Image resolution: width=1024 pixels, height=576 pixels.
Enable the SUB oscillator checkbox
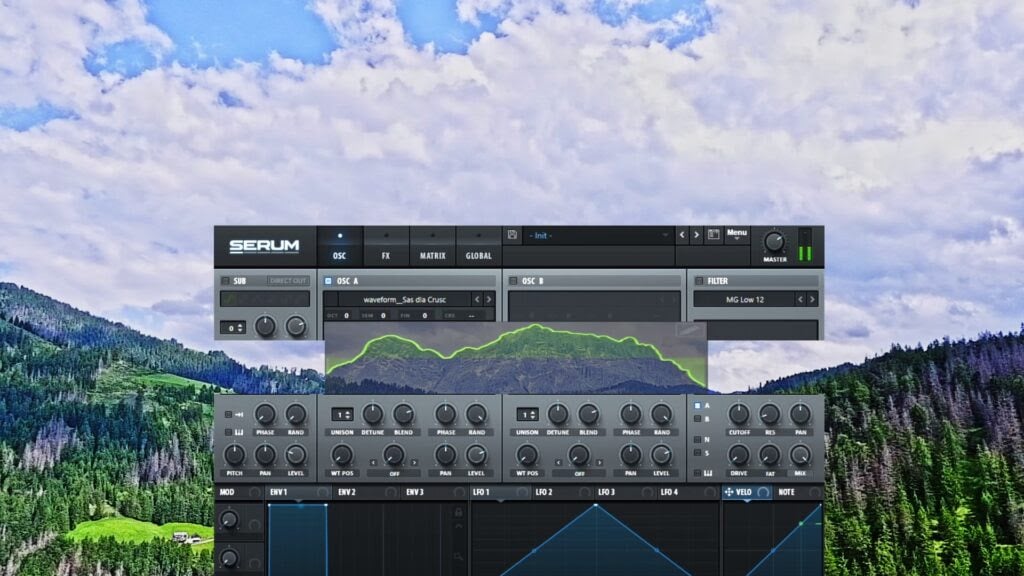point(226,281)
